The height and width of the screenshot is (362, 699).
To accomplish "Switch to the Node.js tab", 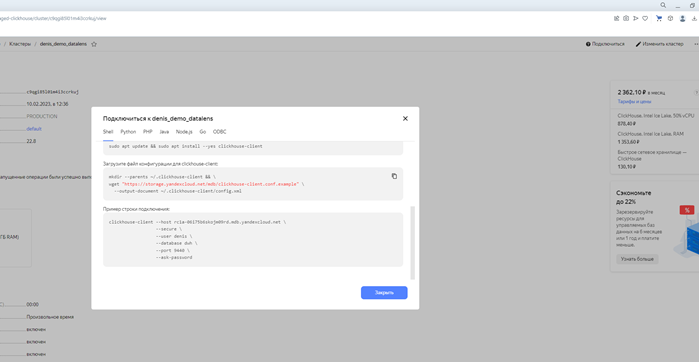I will tap(184, 132).
